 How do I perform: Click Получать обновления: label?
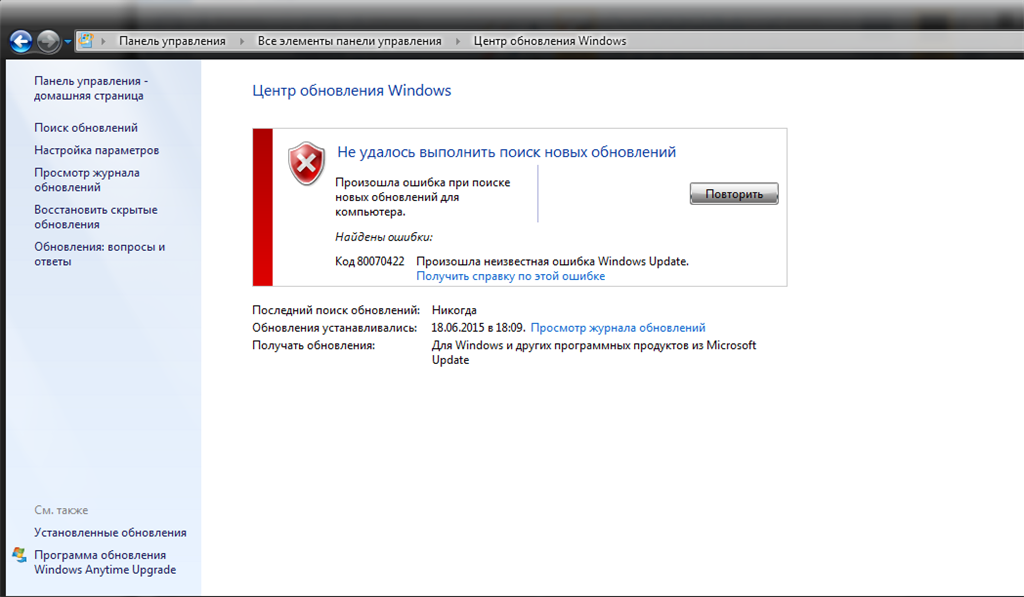pos(313,346)
